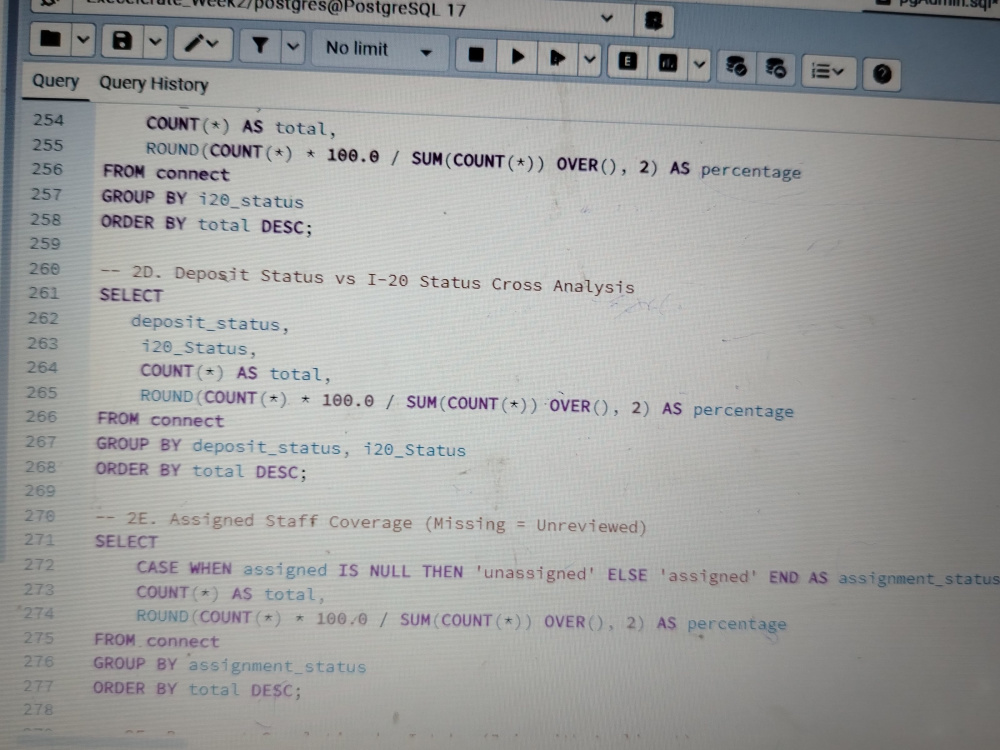Click line number 270 in gutter
This screenshot has height=750, width=1000.
tap(40, 515)
